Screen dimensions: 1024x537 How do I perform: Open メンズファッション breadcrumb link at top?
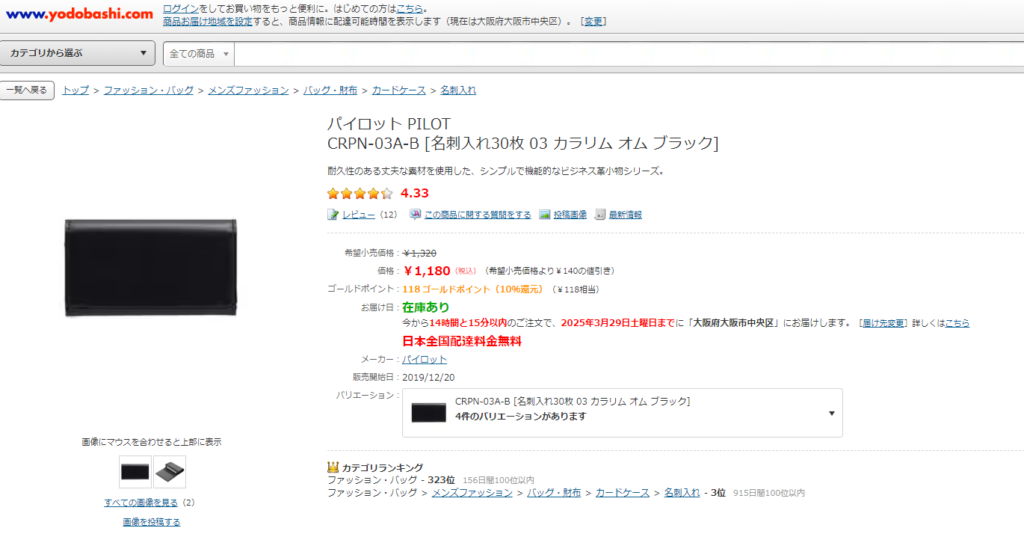[x=248, y=90]
